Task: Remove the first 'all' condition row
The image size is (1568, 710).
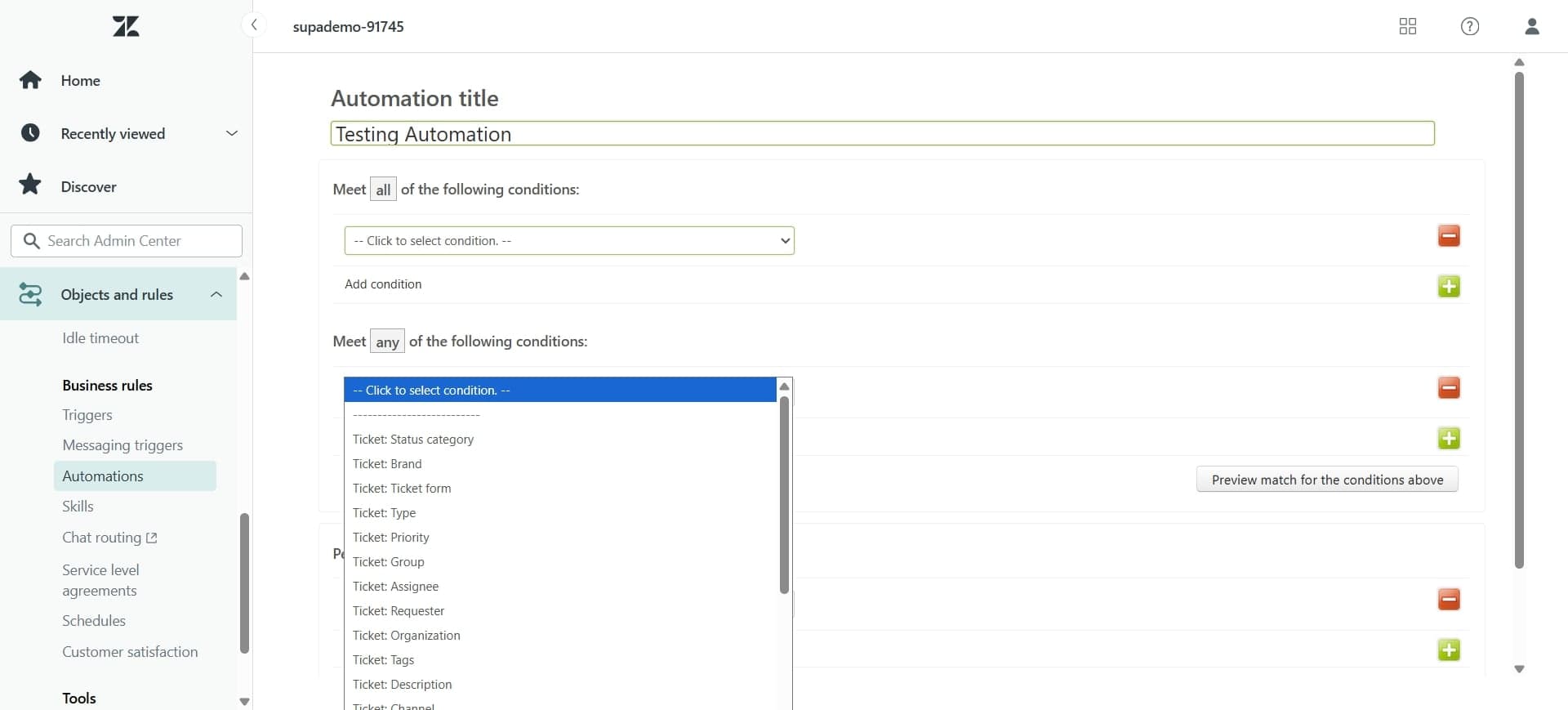Action: coord(1449,236)
